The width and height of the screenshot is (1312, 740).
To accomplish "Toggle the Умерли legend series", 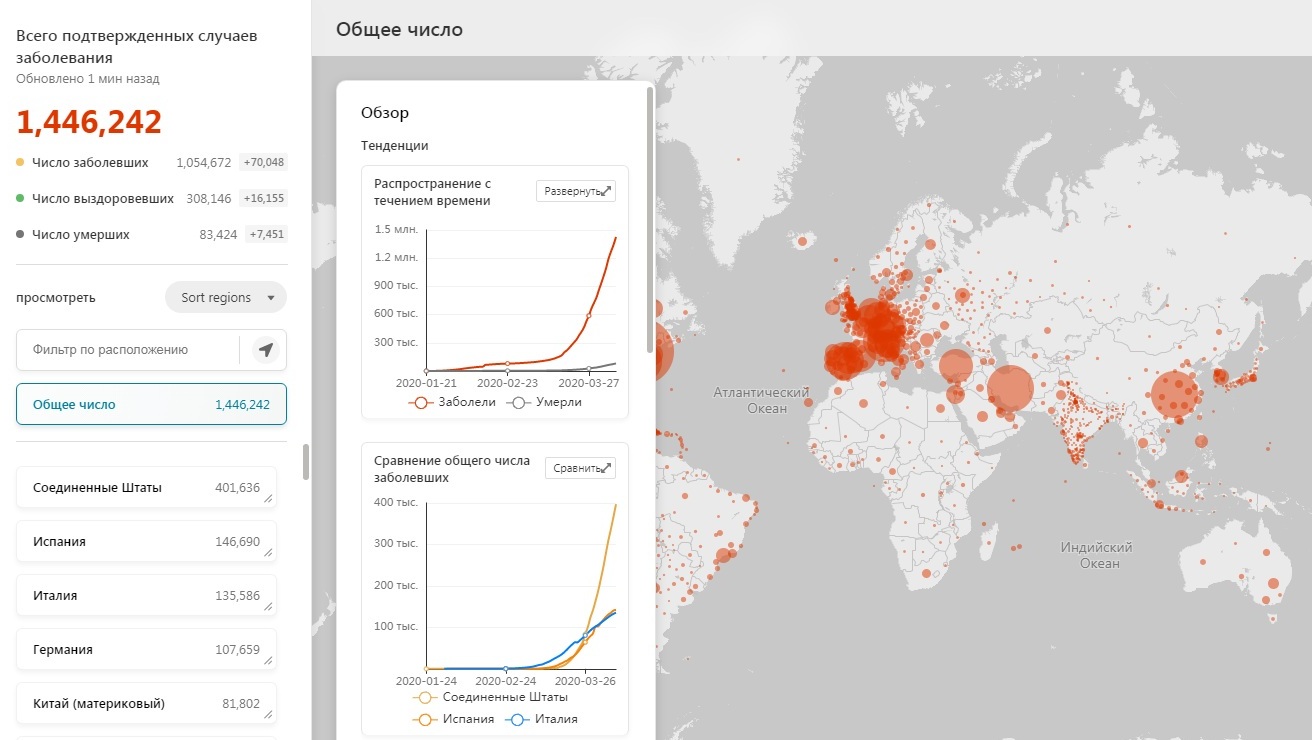I will click(x=545, y=402).
